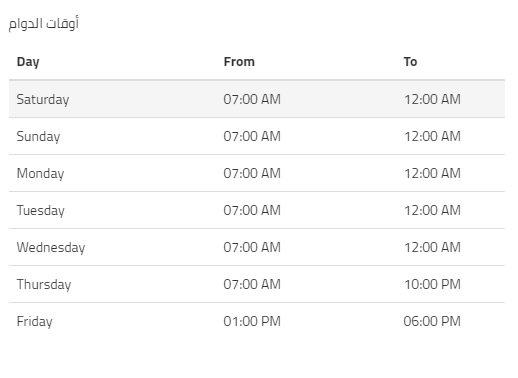Viewport: 518px width, 378px height.
Task: Select the Thursday row label
Action: coord(44,285)
